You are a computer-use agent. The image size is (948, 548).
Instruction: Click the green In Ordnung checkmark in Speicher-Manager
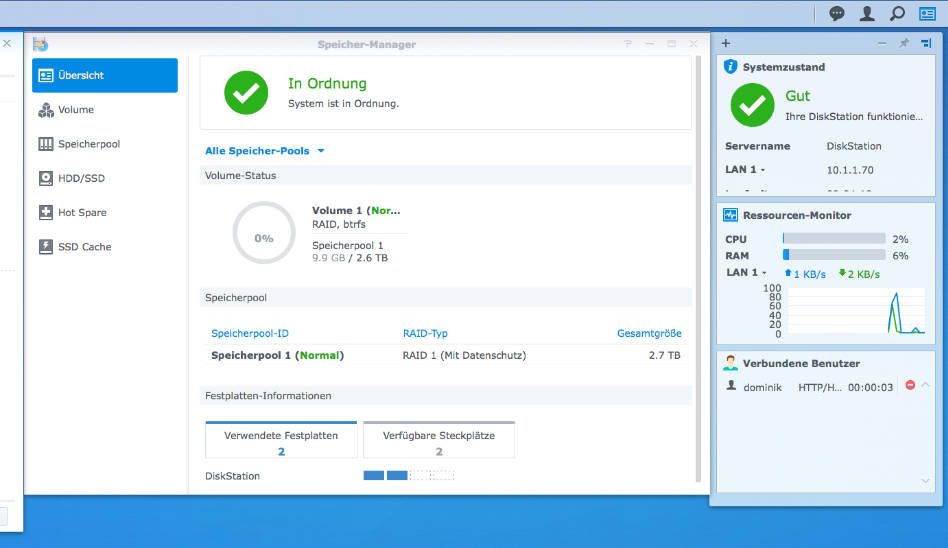(246, 93)
